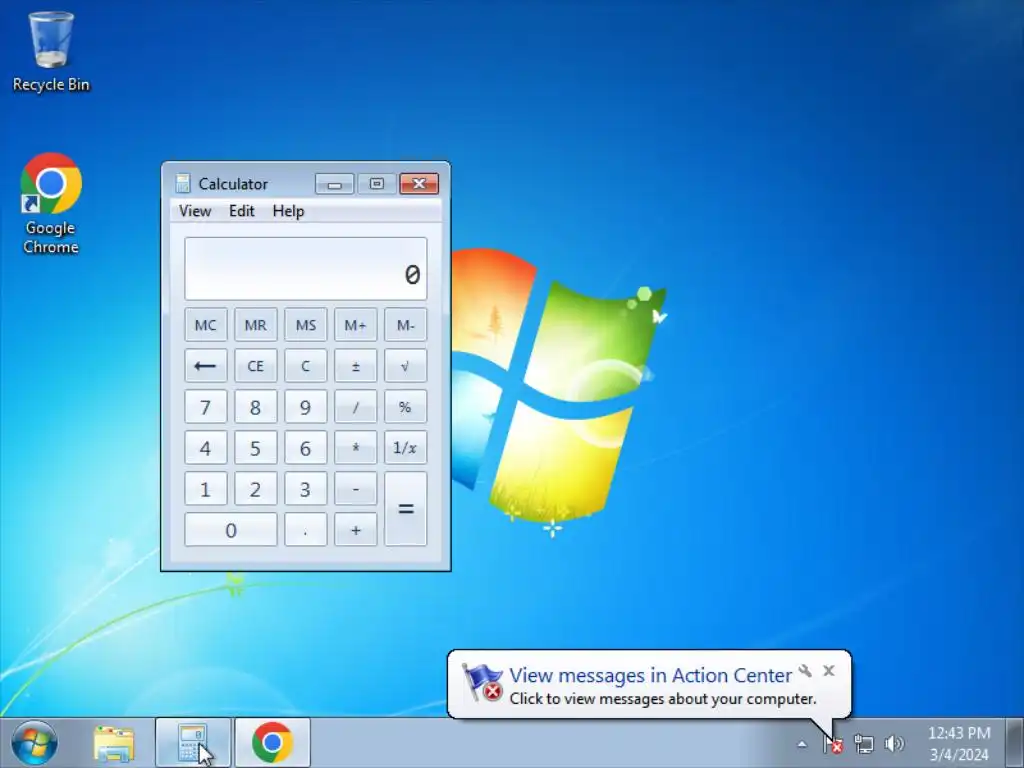Open the volume speaker tray icon
1024x768 pixels.
[894, 744]
